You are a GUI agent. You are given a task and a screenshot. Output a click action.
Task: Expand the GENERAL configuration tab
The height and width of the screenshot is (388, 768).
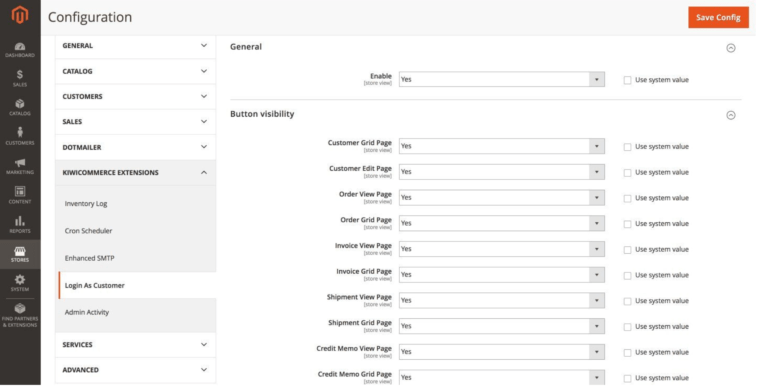click(x=135, y=46)
